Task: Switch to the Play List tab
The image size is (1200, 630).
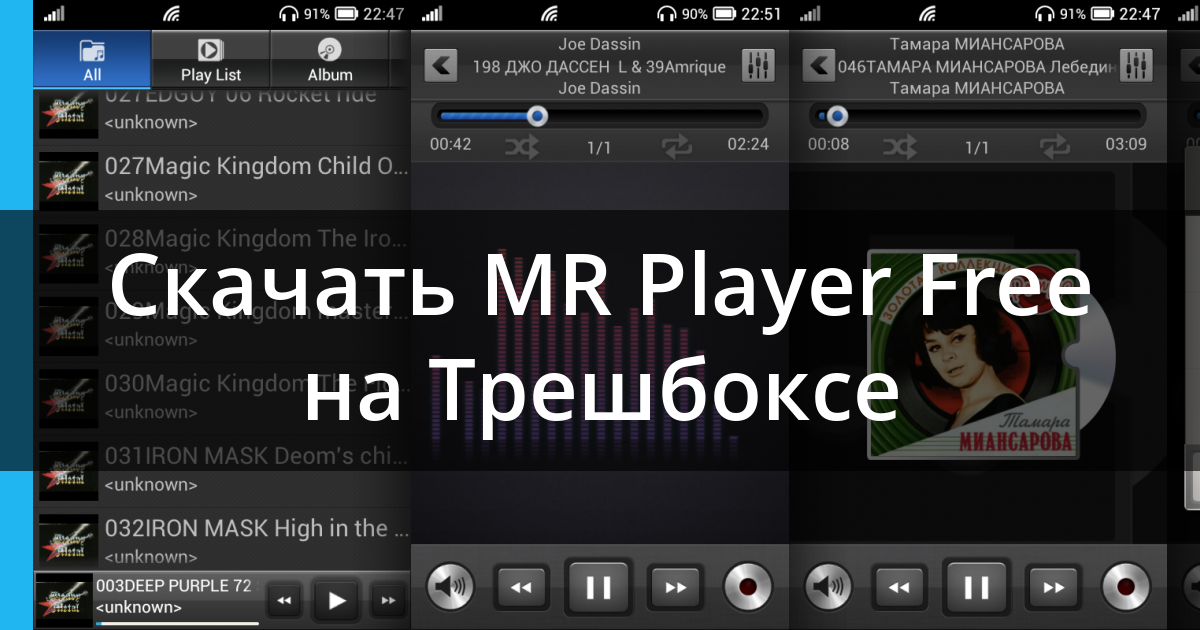Action: pos(211,59)
